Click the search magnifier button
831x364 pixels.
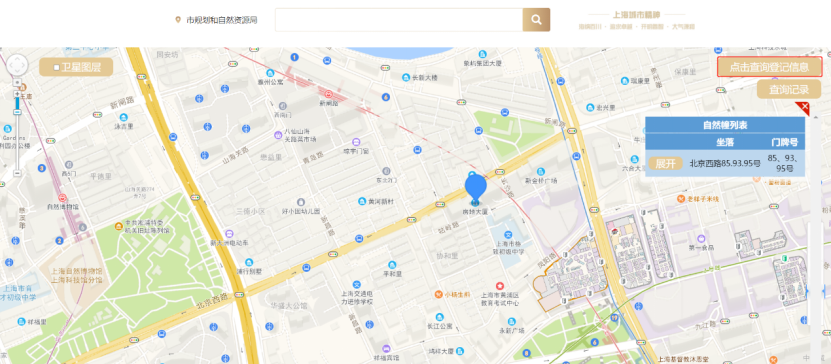536,20
